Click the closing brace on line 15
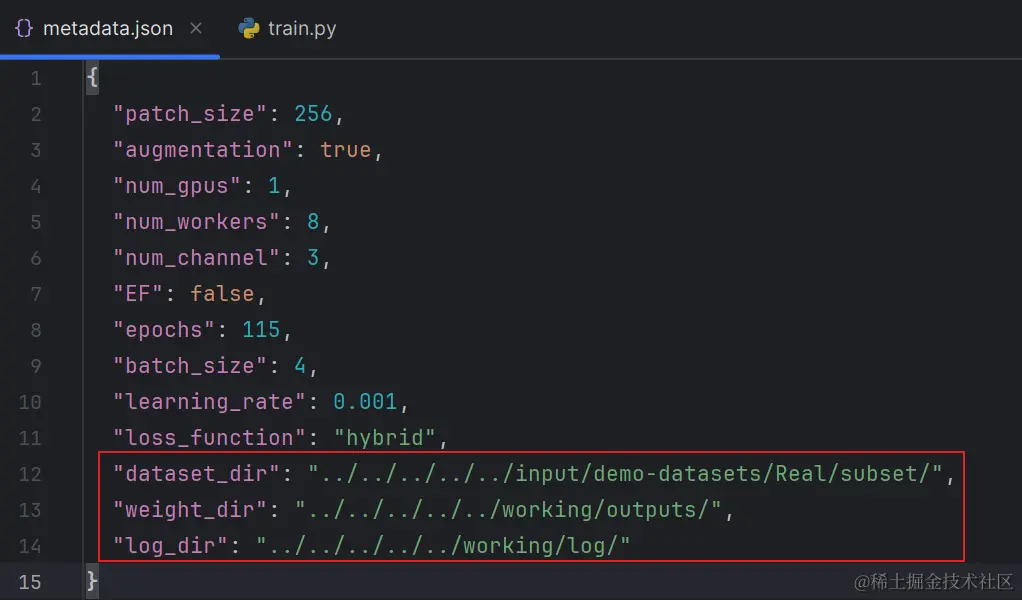This screenshot has height=600, width=1022. pyautogui.click(x=92, y=580)
